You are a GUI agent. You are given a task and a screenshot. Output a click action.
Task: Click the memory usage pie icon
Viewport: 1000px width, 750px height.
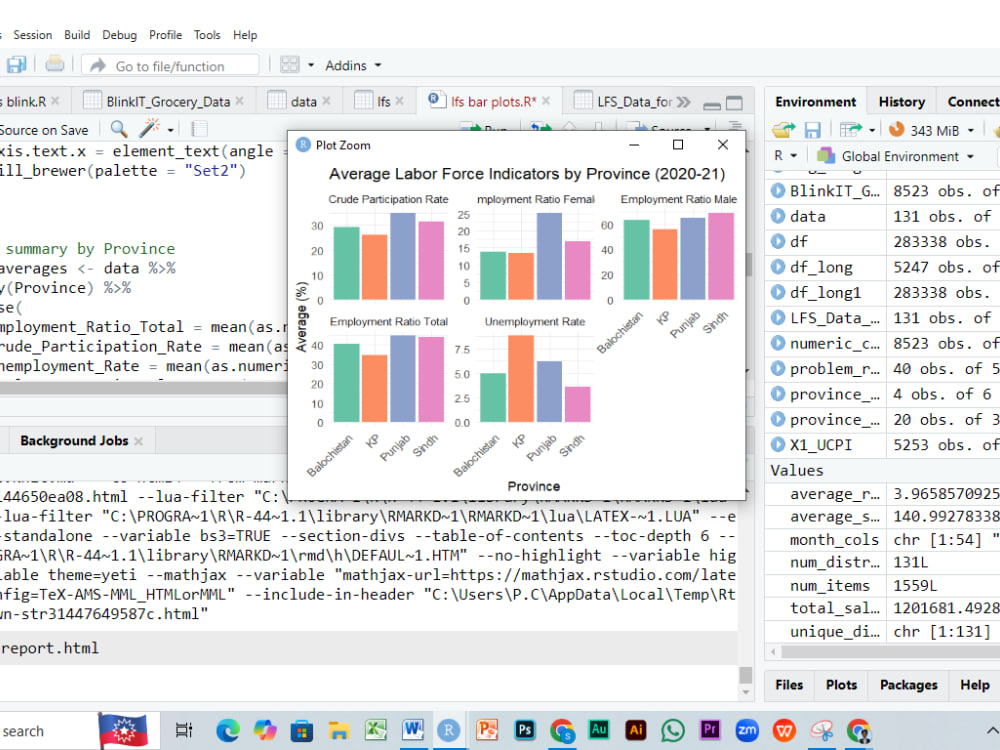896,129
